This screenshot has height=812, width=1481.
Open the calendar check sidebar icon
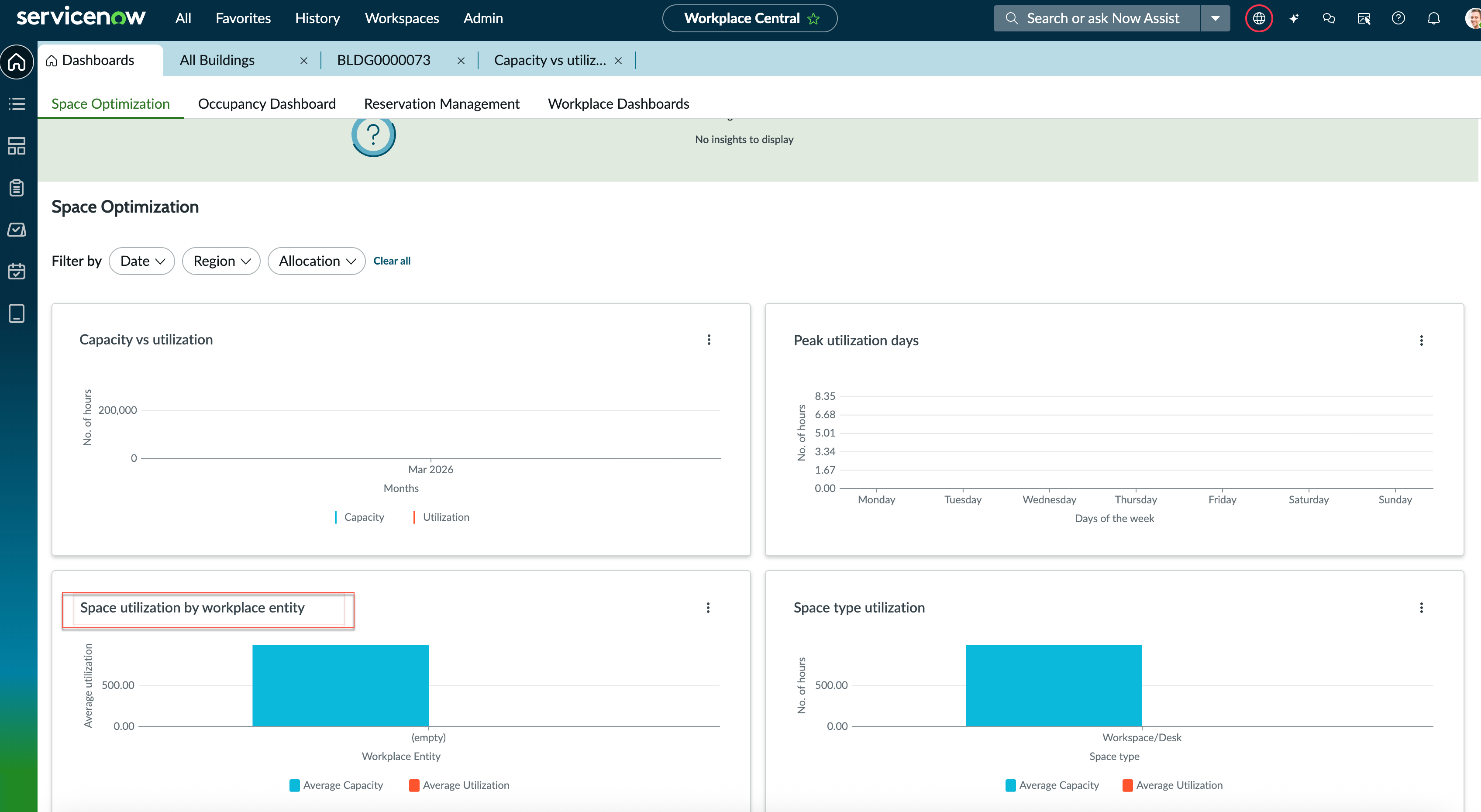tap(17, 271)
